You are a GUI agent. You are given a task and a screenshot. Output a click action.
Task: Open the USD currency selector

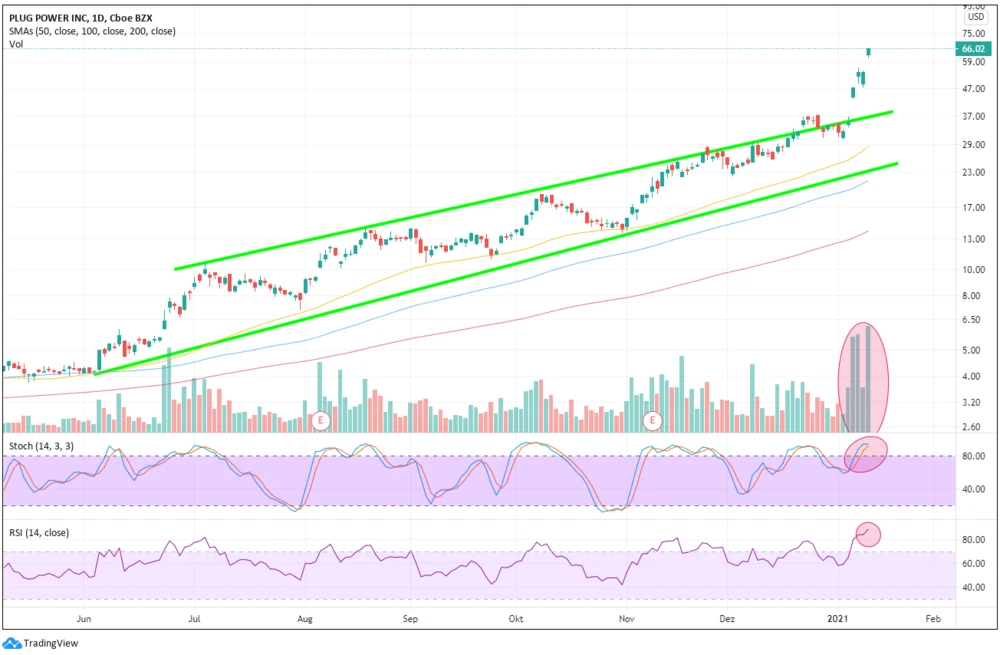974,17
